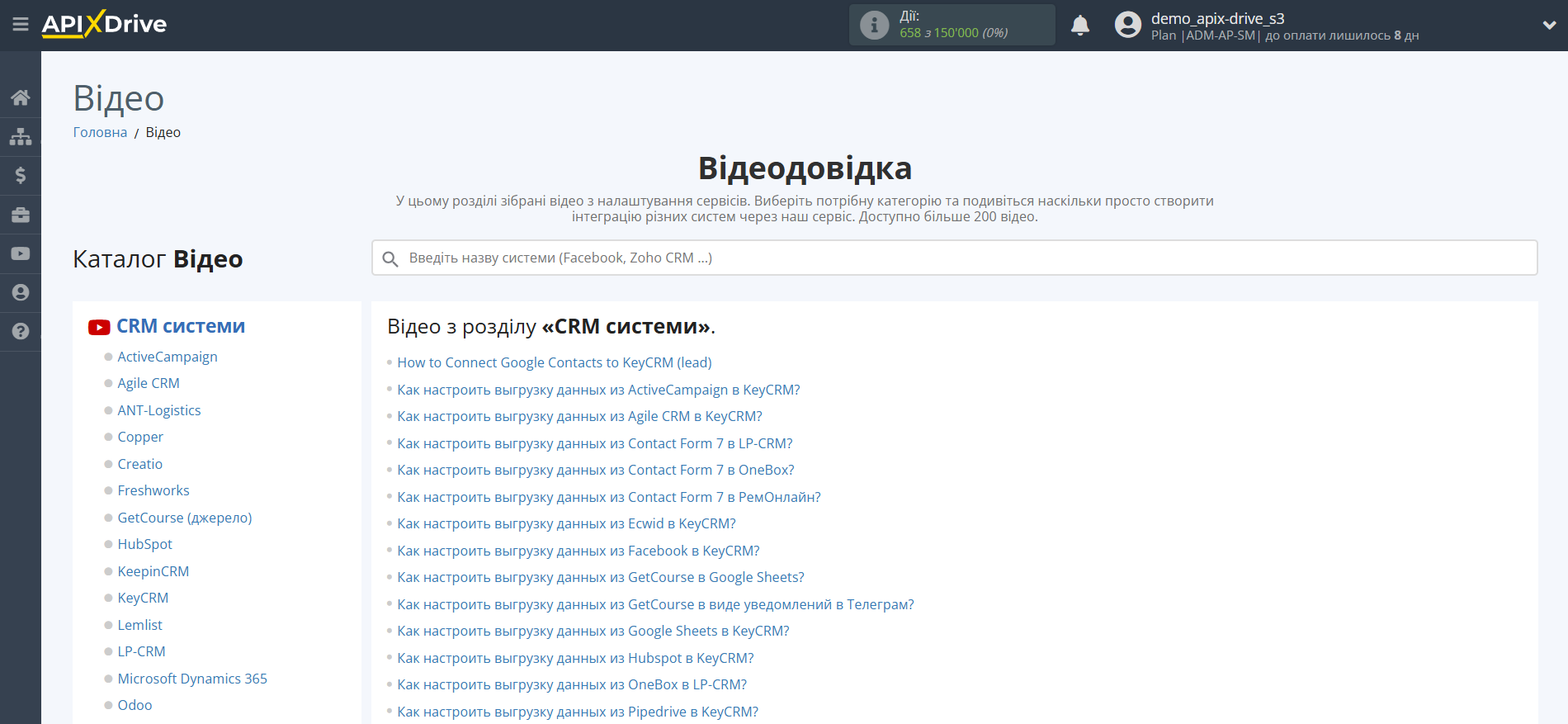Click the info icon next to Дії
Screen dimensions: 1568x724
point(874,25)
